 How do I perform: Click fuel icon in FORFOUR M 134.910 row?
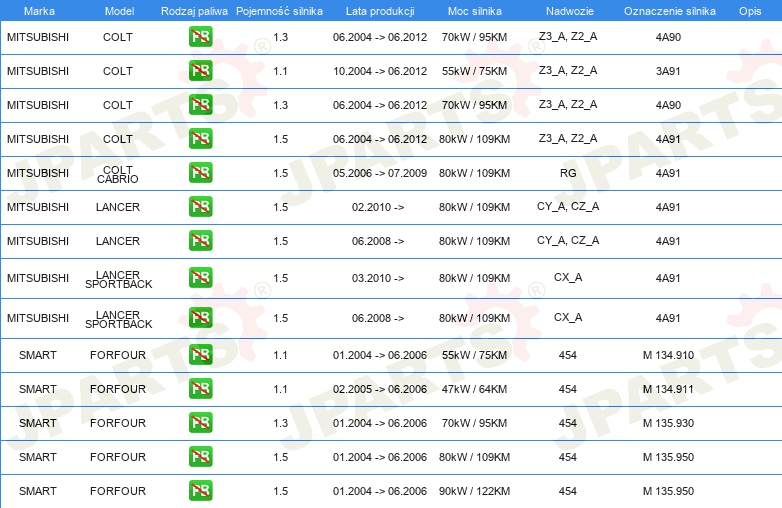200,354
